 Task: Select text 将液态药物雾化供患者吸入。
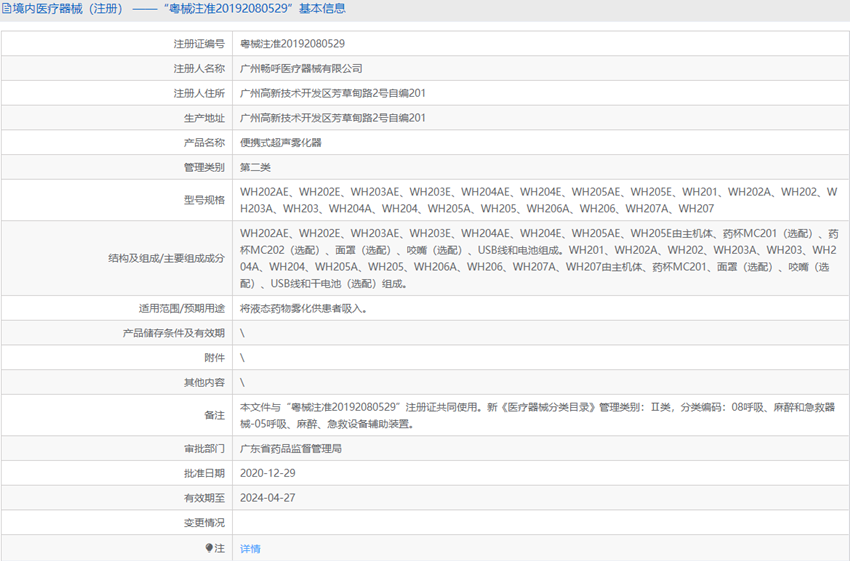pos(304,308)
